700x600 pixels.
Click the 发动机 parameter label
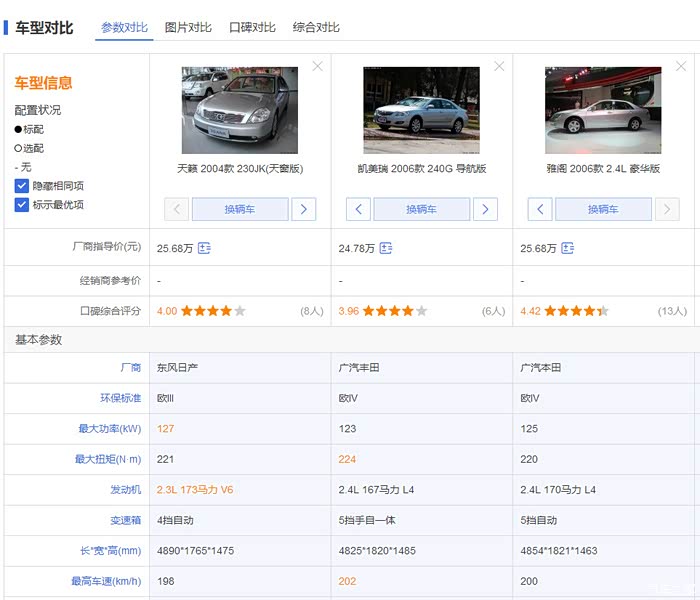(125, 490)
